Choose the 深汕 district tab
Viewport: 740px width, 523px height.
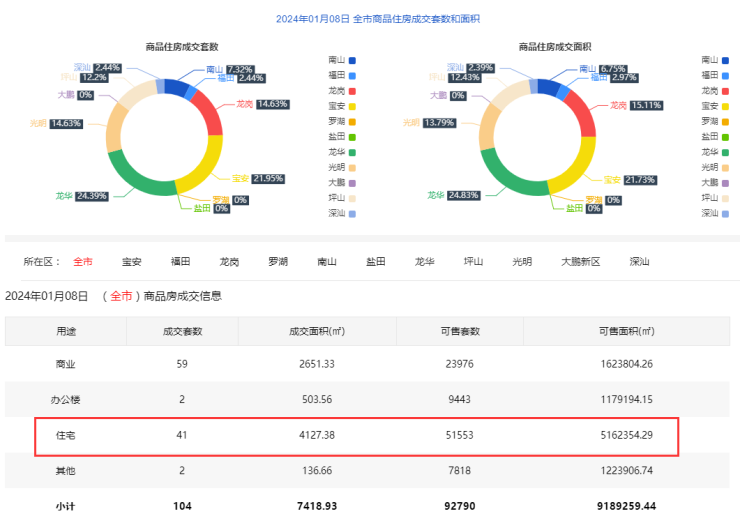(639, 262)
